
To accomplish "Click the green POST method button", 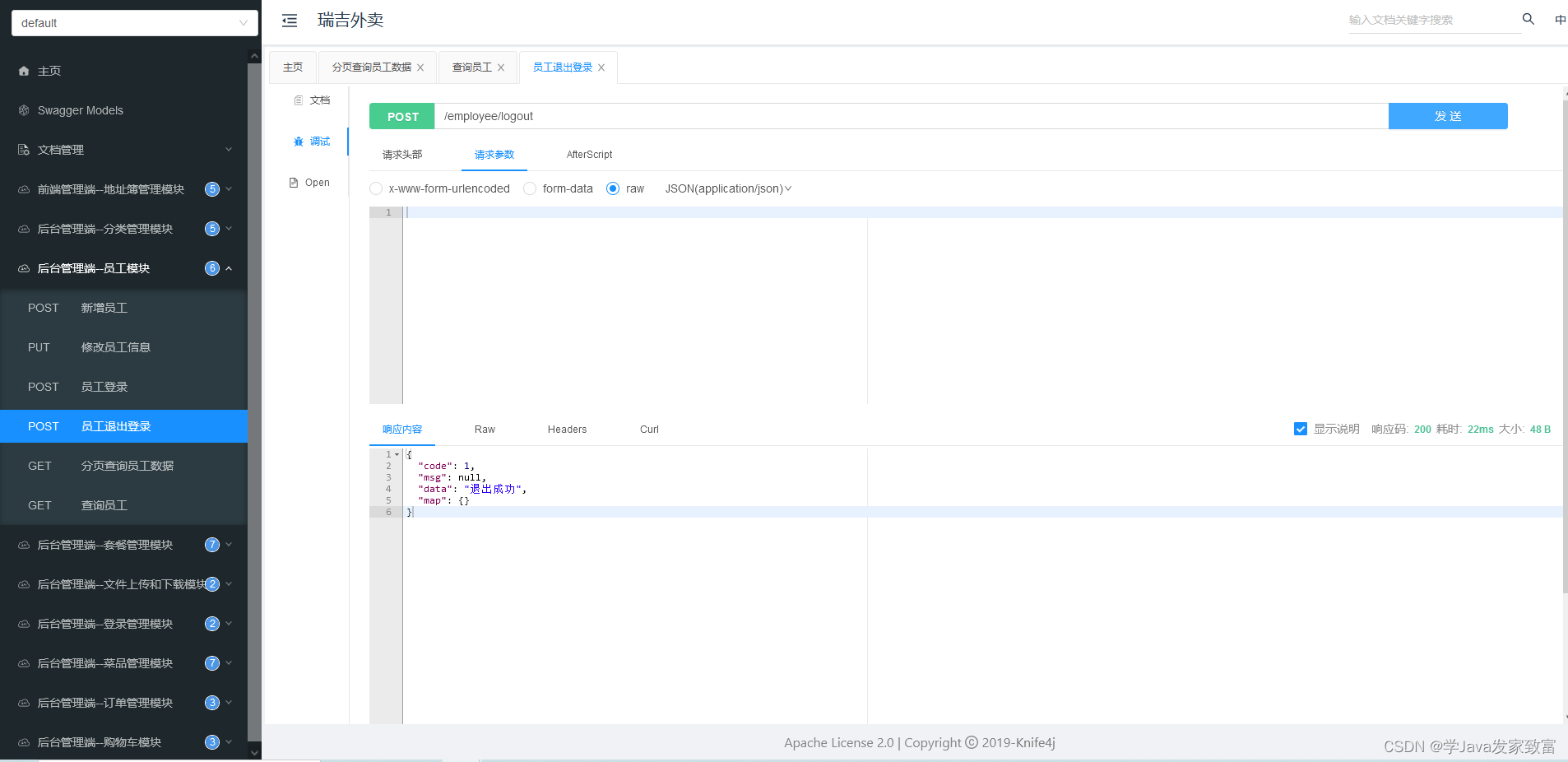I will 402,116.
